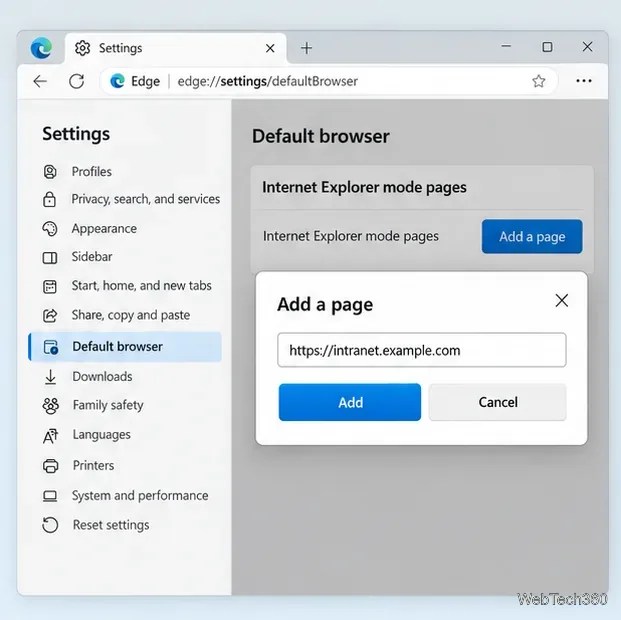Open Printers settings
Viewport: 621px width, 620px height.
pos(93,465)
